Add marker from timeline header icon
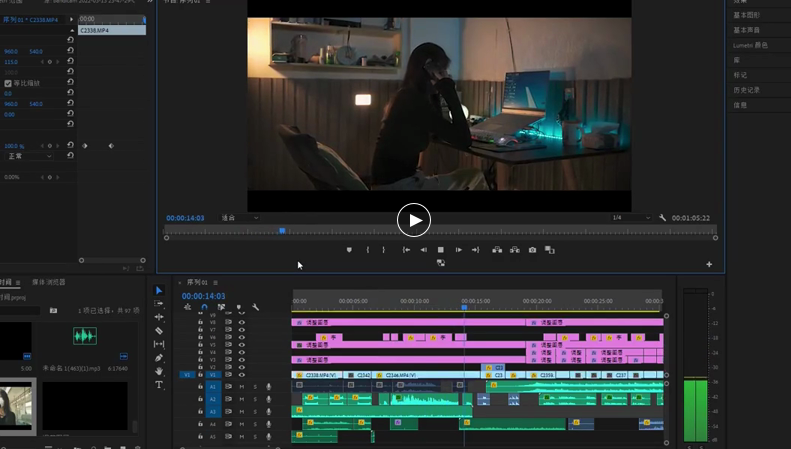The image size is (791, 449). 239,307
